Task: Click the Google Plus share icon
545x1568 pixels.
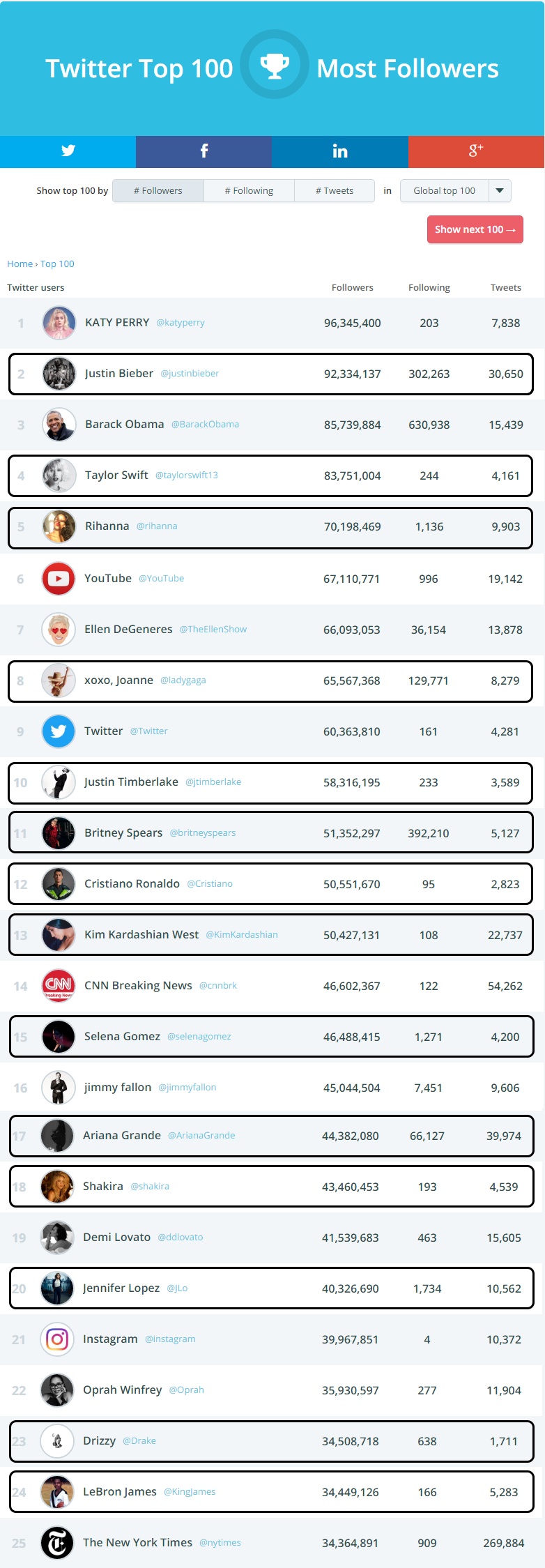Action: [476, 151]
